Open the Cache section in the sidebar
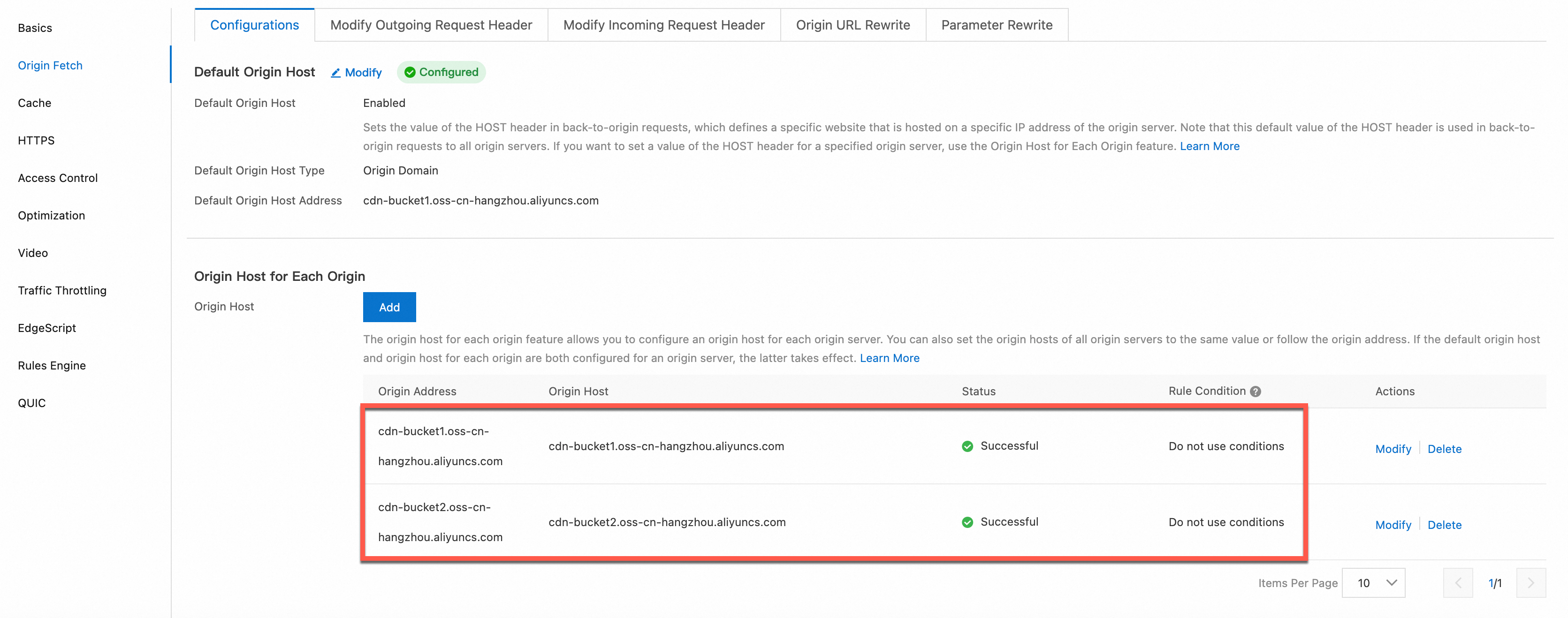The width and height of the screenshot is (1568, 618). click(x=35, y=103)
